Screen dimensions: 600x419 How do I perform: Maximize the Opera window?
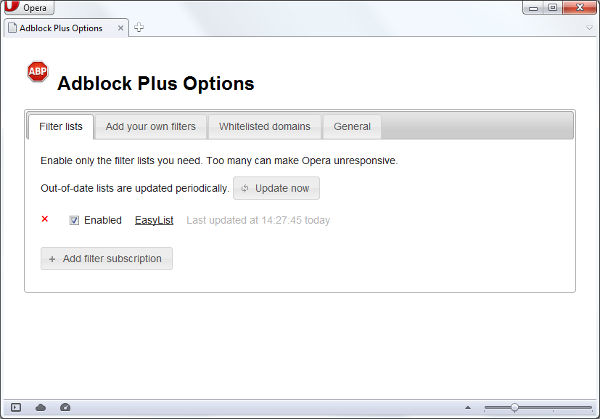point(551,6)
